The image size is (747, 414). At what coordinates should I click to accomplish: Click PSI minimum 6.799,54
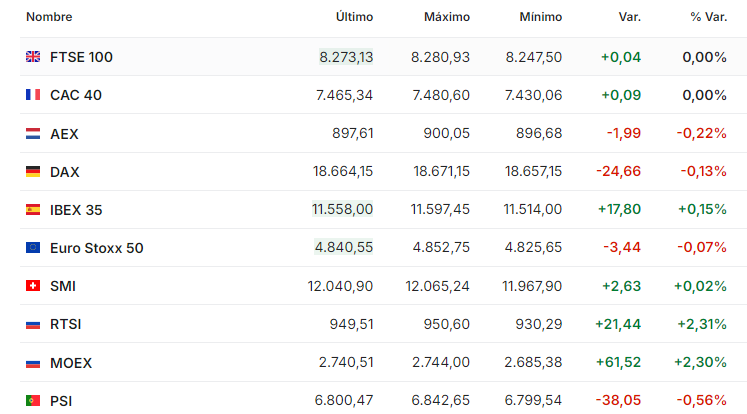[534, 401]
